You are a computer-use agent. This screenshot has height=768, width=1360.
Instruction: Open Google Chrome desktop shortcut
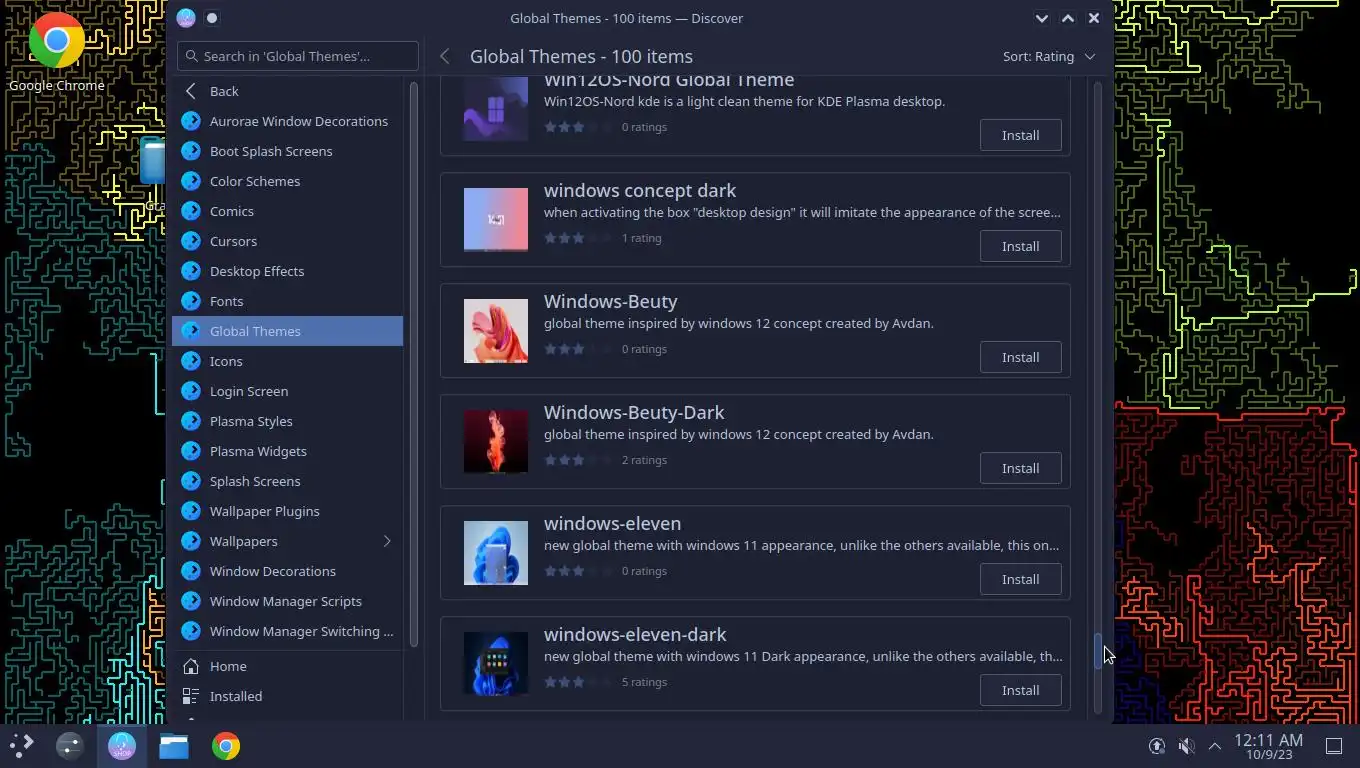click(56, 50)
